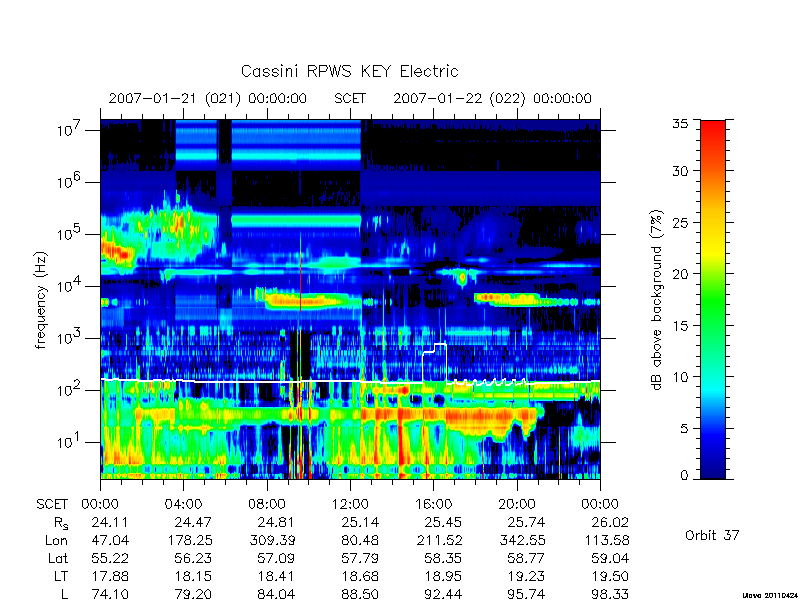Viewport: 800px width, 600px height.
Task: Click the 08:00 time axis label
Action: pyautogui.click(x=267, y=504)
